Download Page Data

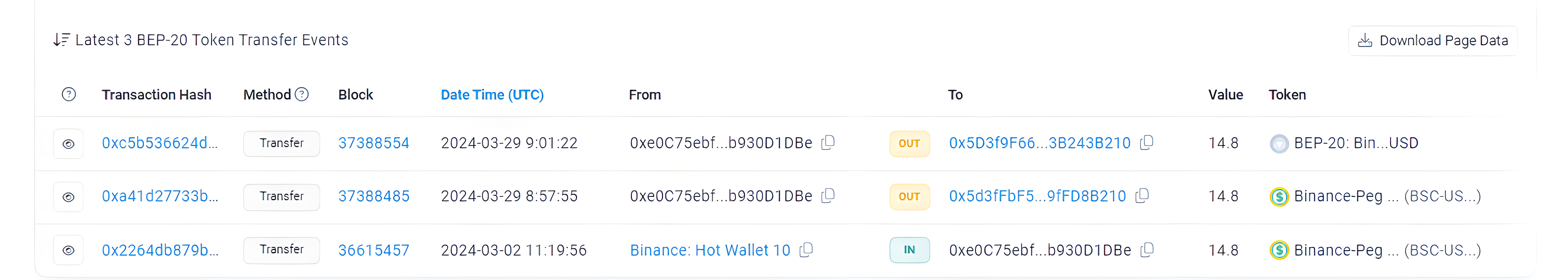pos(1432,41)
